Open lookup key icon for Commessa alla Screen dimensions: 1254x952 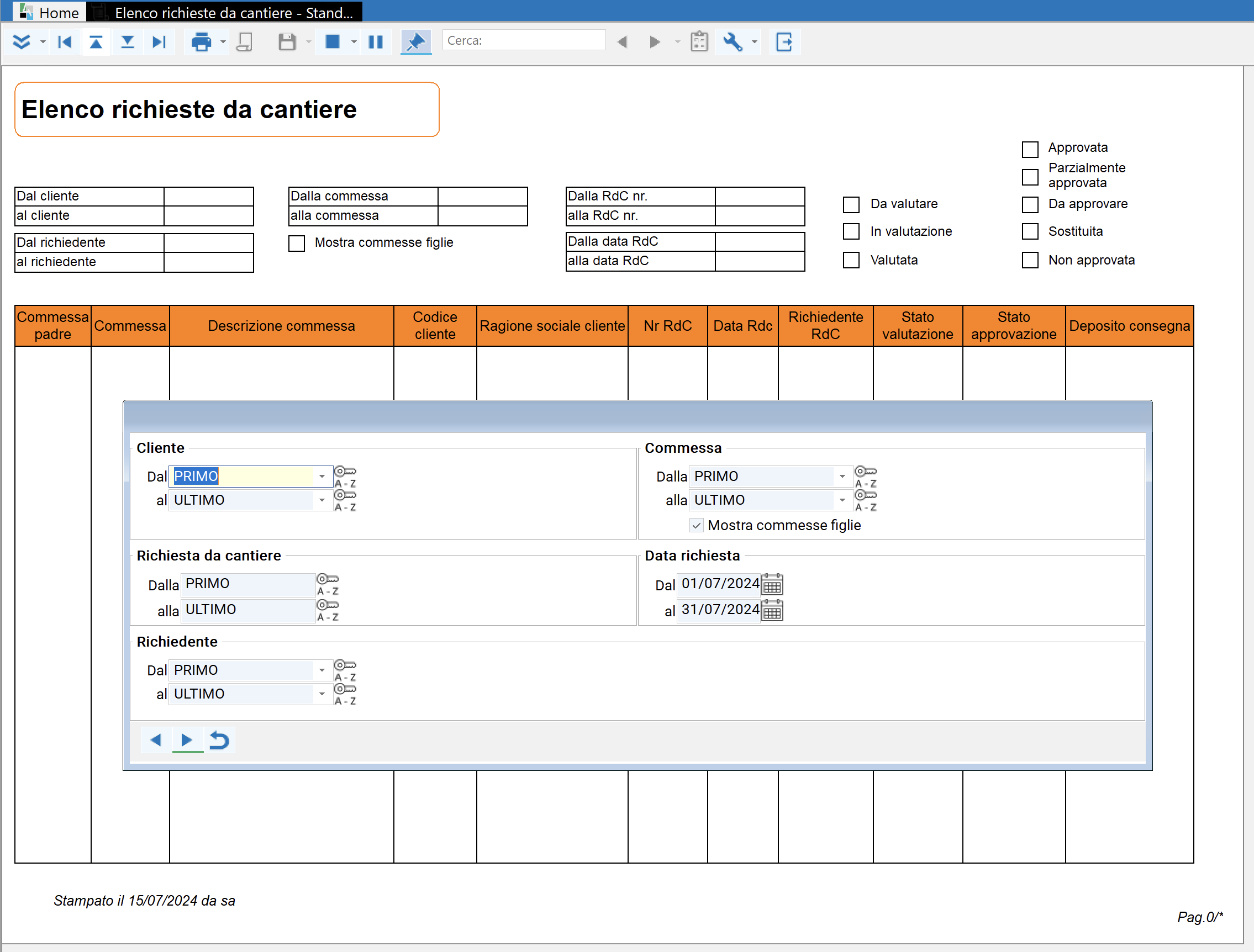pos(865,501)
